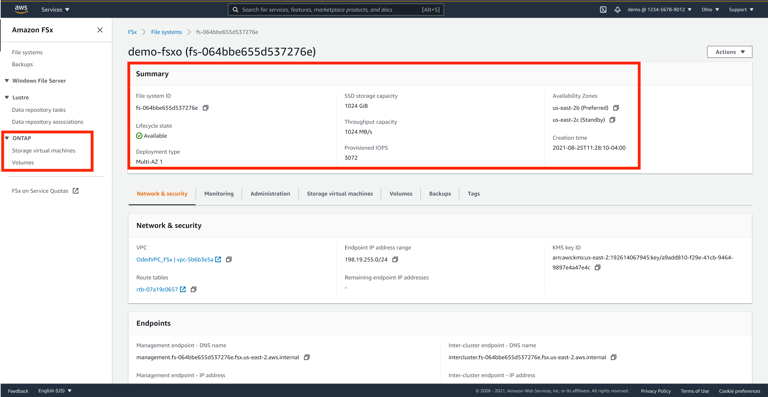Open Cookie preferences in footer
This screenshot has width=768, height=397.
740,391
